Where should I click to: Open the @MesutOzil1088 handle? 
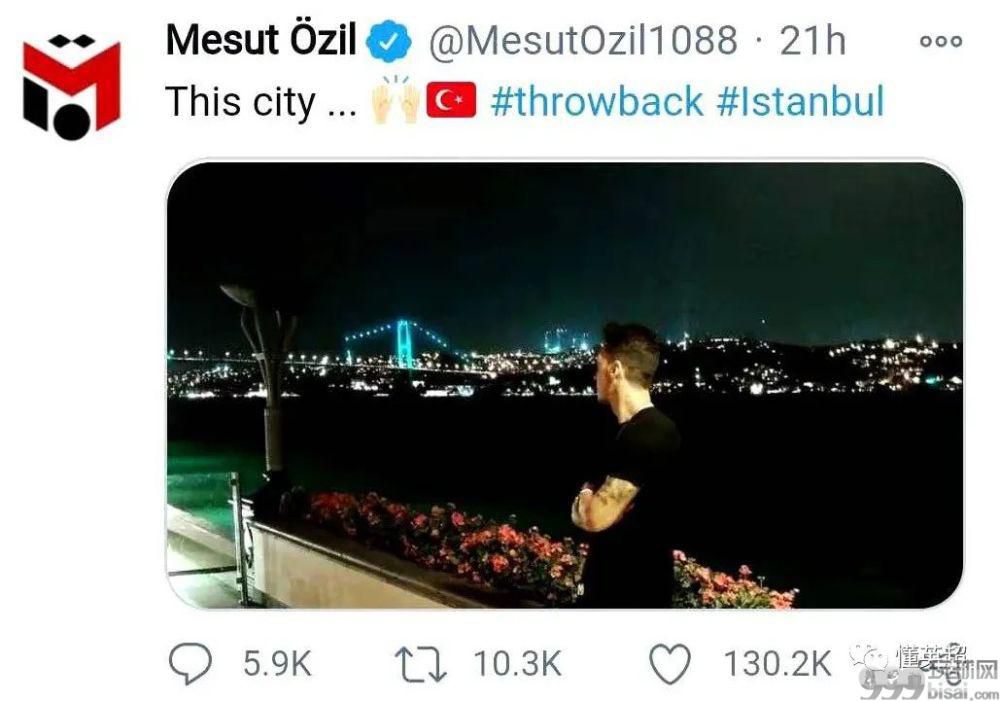pos(583,41)
